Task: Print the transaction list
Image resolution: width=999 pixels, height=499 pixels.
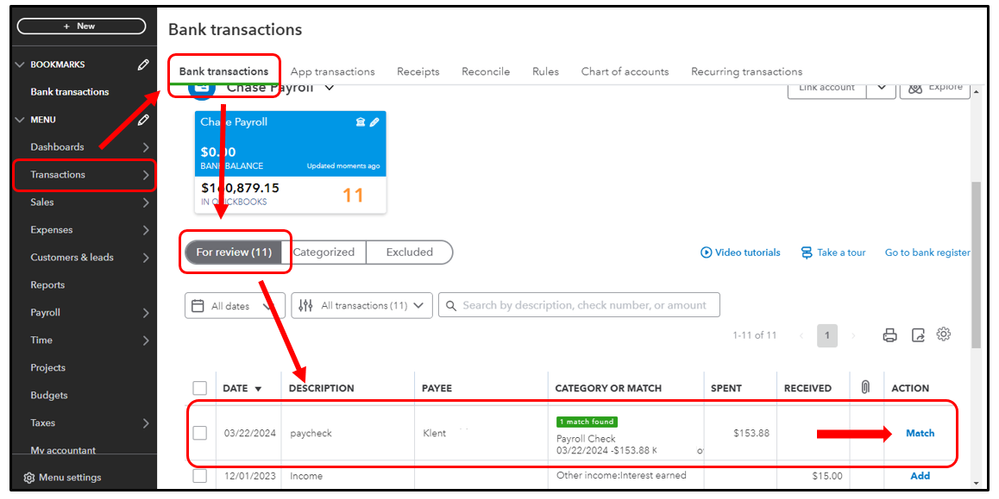Action: 890,335
